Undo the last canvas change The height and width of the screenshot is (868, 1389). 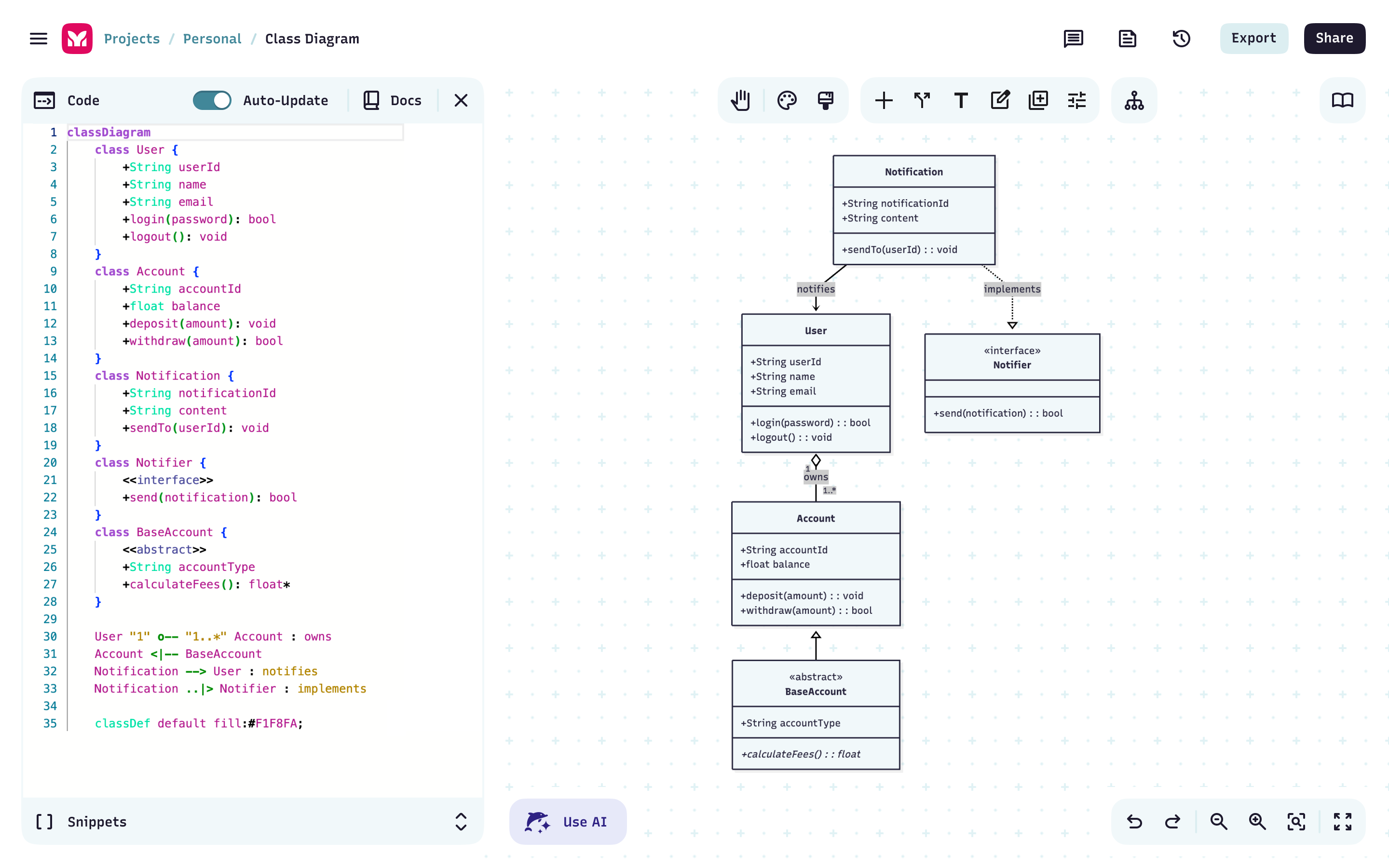(x=1134, y=822)
